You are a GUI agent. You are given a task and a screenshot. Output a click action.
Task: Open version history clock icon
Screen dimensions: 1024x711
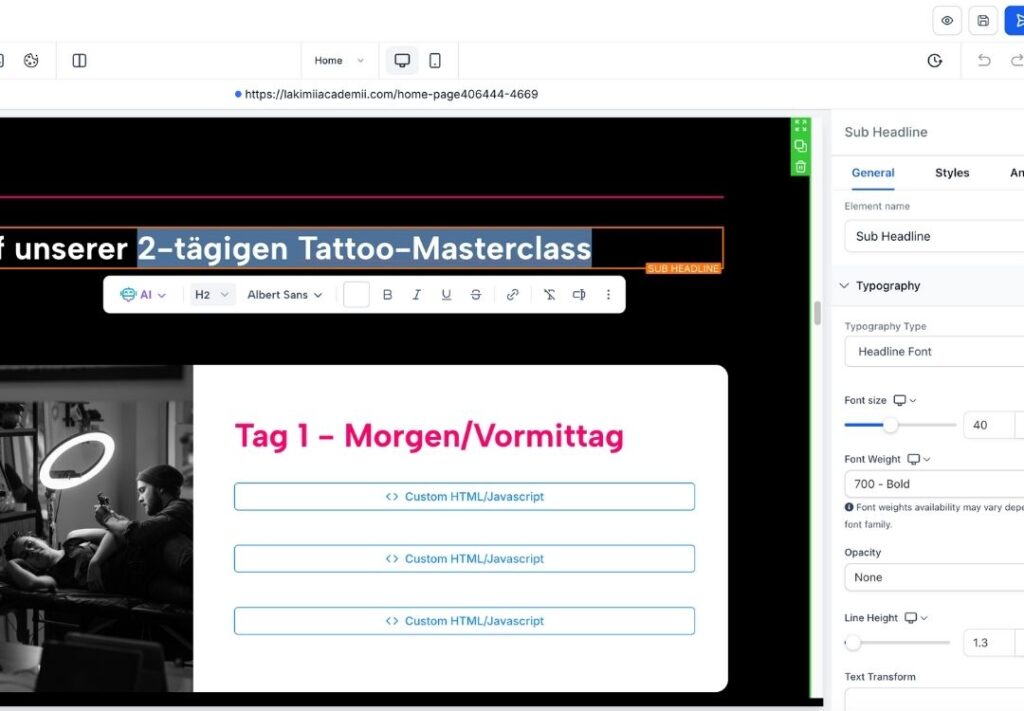pyautogui.click(x=934, y=61)
